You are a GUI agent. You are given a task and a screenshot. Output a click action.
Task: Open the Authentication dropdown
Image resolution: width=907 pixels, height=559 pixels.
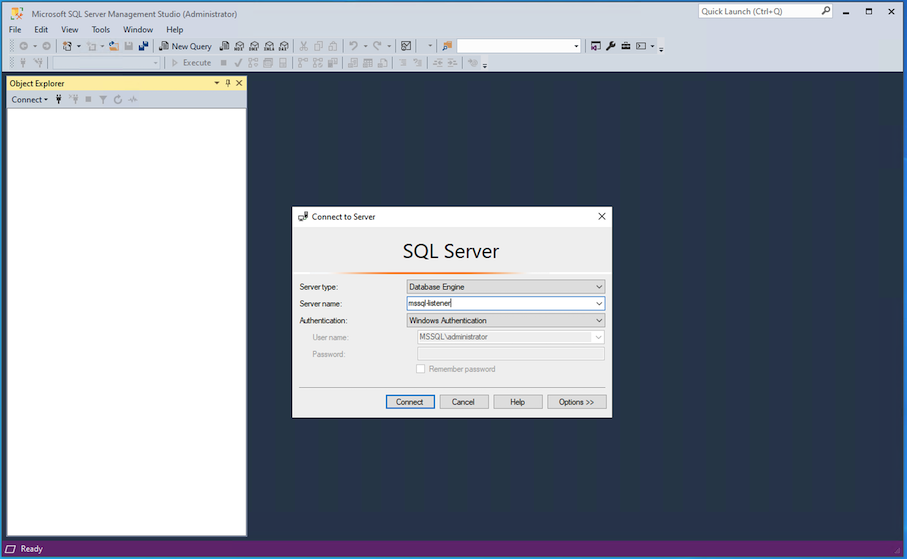pyautogui.click(x=506, y=320)
